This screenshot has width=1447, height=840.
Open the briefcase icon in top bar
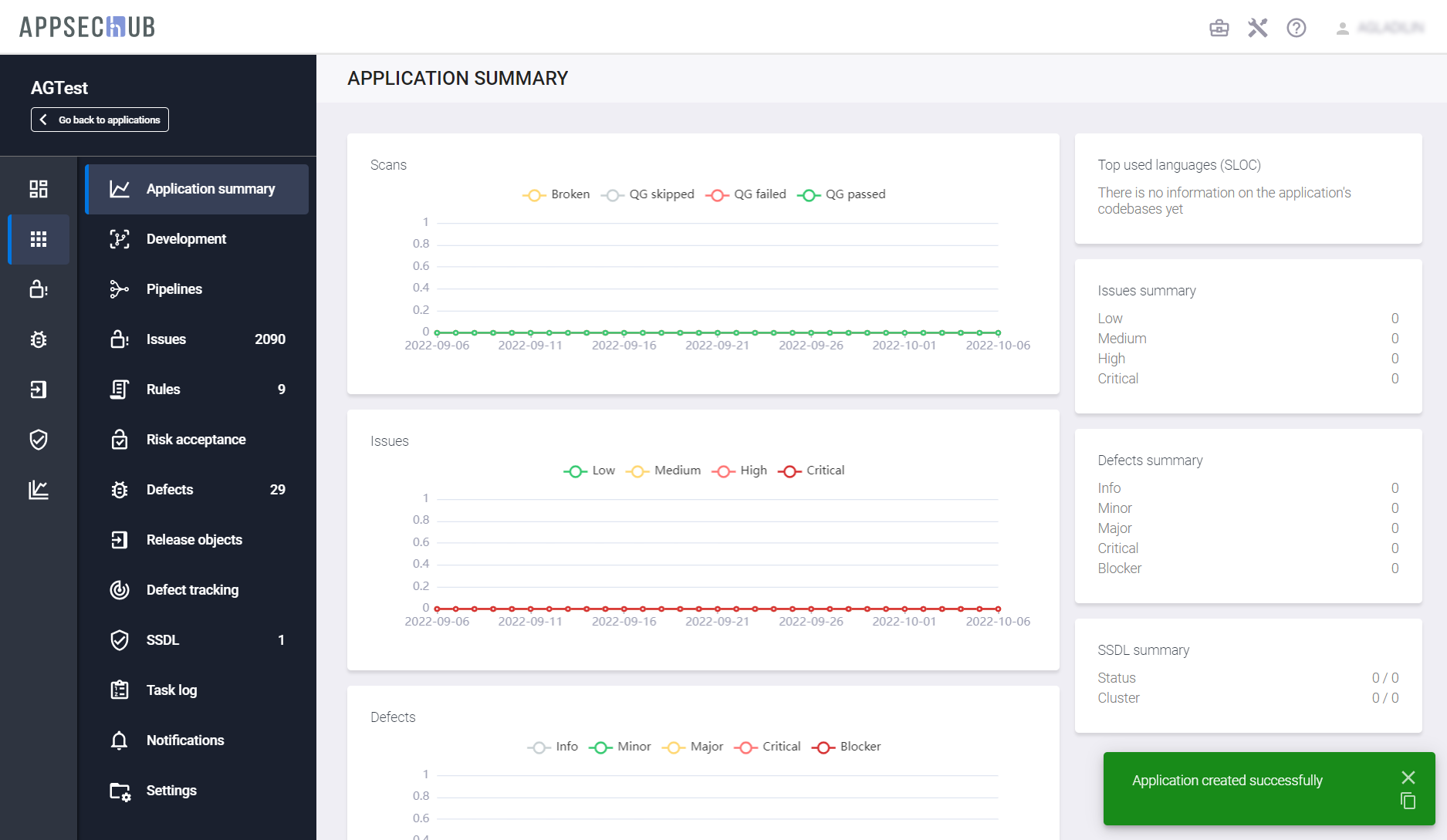tap(1219, 29)
